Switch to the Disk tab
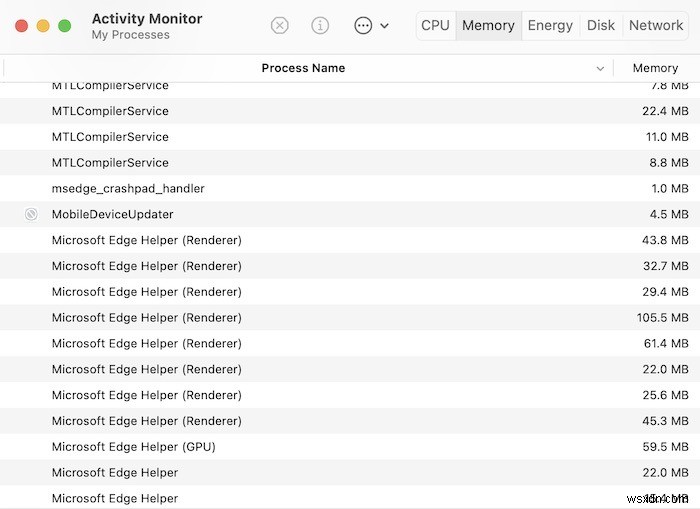Image resolution: width=700 pixels, height=509 pixels. [x=601, y=25]
